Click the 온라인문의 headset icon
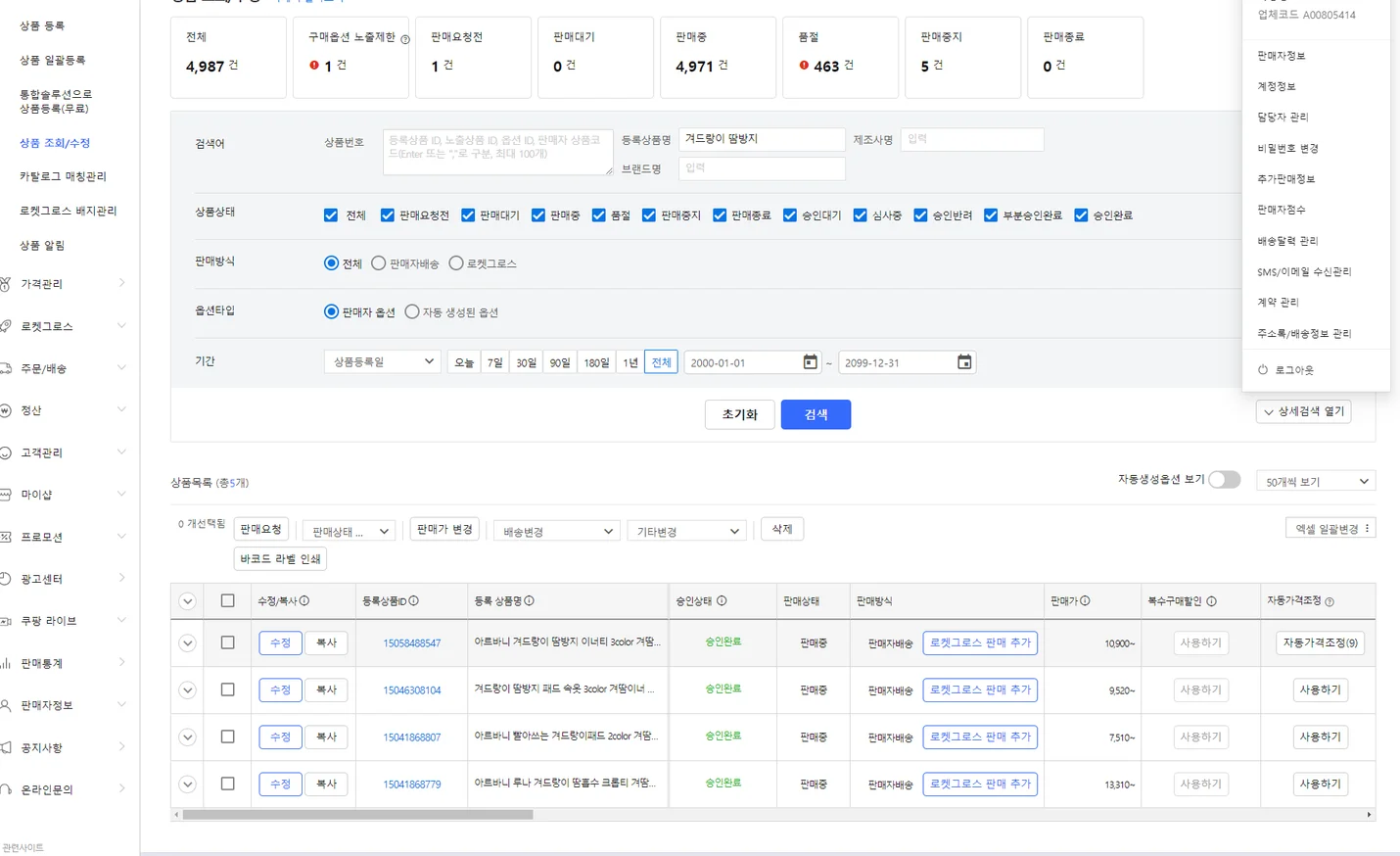This screenshot has height=856, width=1400. [5, 789]
